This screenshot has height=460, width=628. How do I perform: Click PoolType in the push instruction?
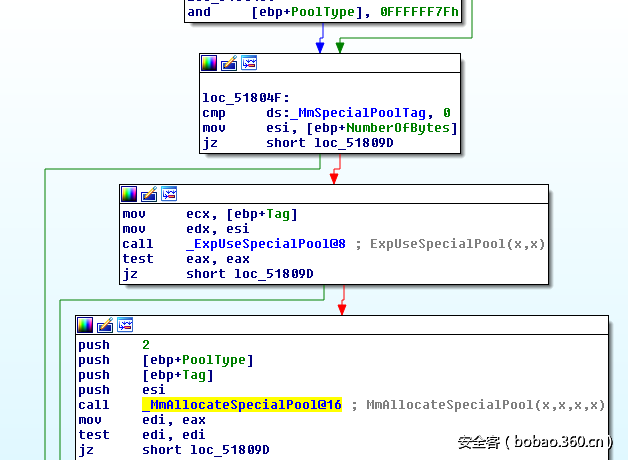tap(218, 360)
